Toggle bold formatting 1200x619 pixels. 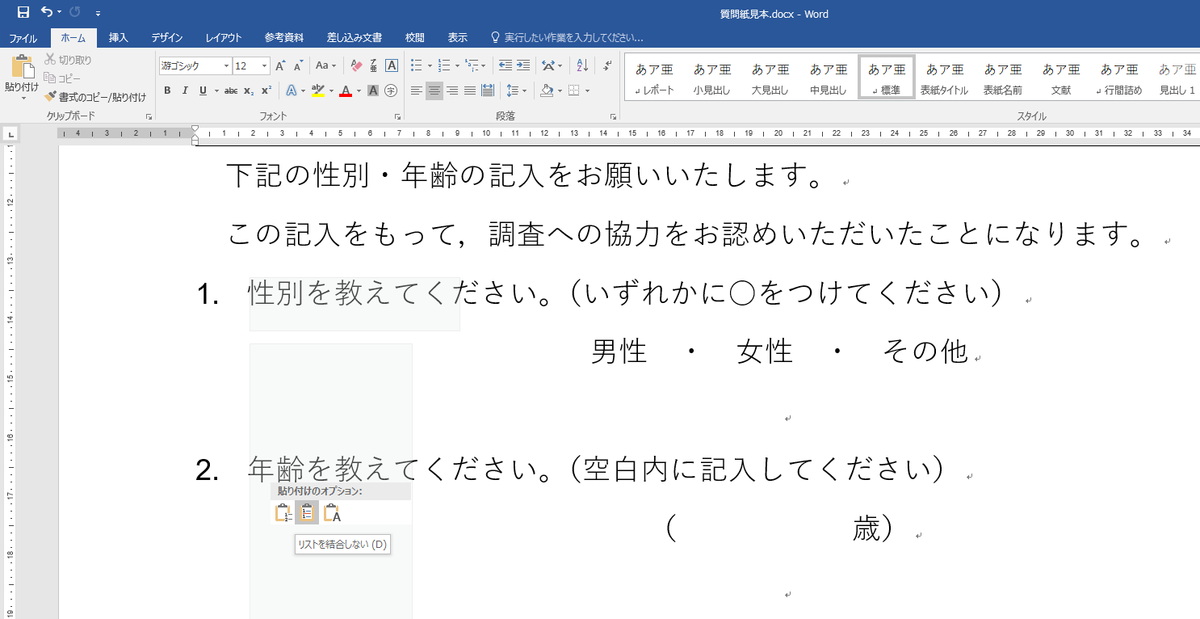click(x=167, y=90)
